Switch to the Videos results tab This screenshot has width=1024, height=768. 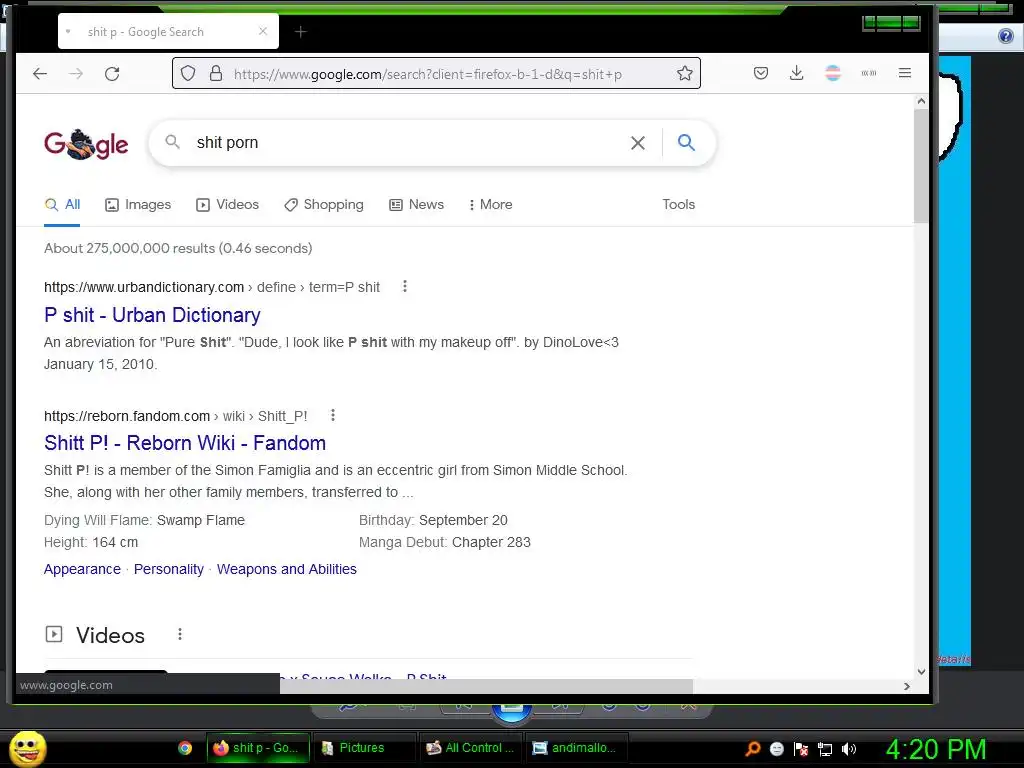[227, 204]
